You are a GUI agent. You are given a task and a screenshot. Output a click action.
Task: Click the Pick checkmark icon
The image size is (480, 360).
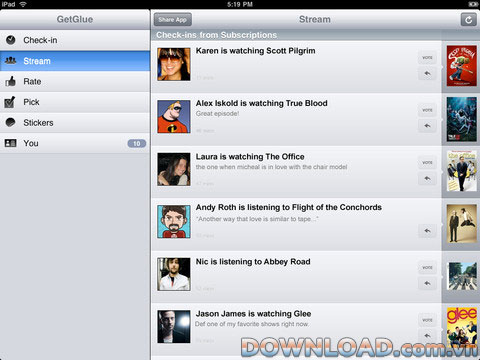pos(10,102)
